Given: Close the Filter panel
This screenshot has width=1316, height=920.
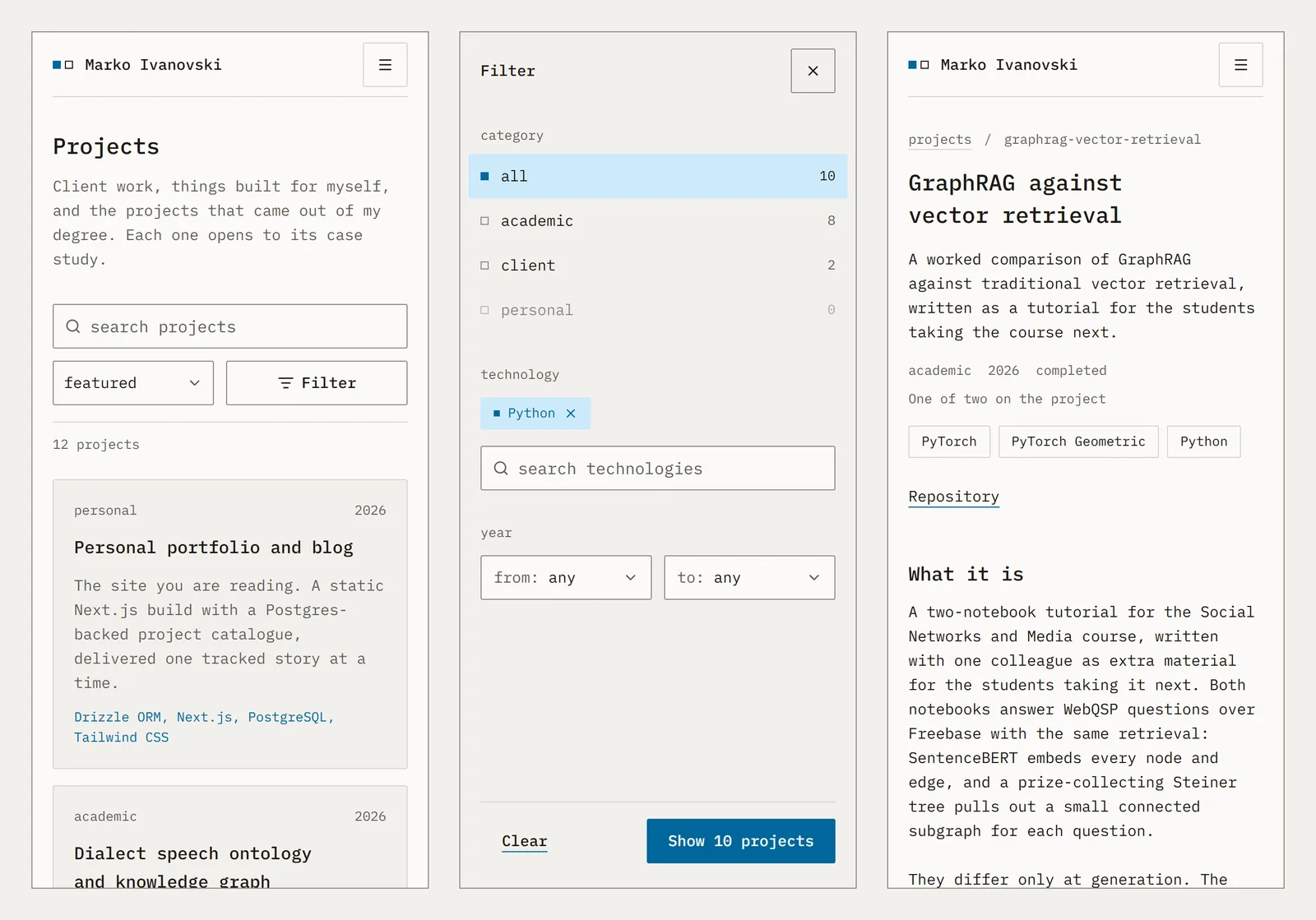Looking at the screenshot, I should [813, 71].
